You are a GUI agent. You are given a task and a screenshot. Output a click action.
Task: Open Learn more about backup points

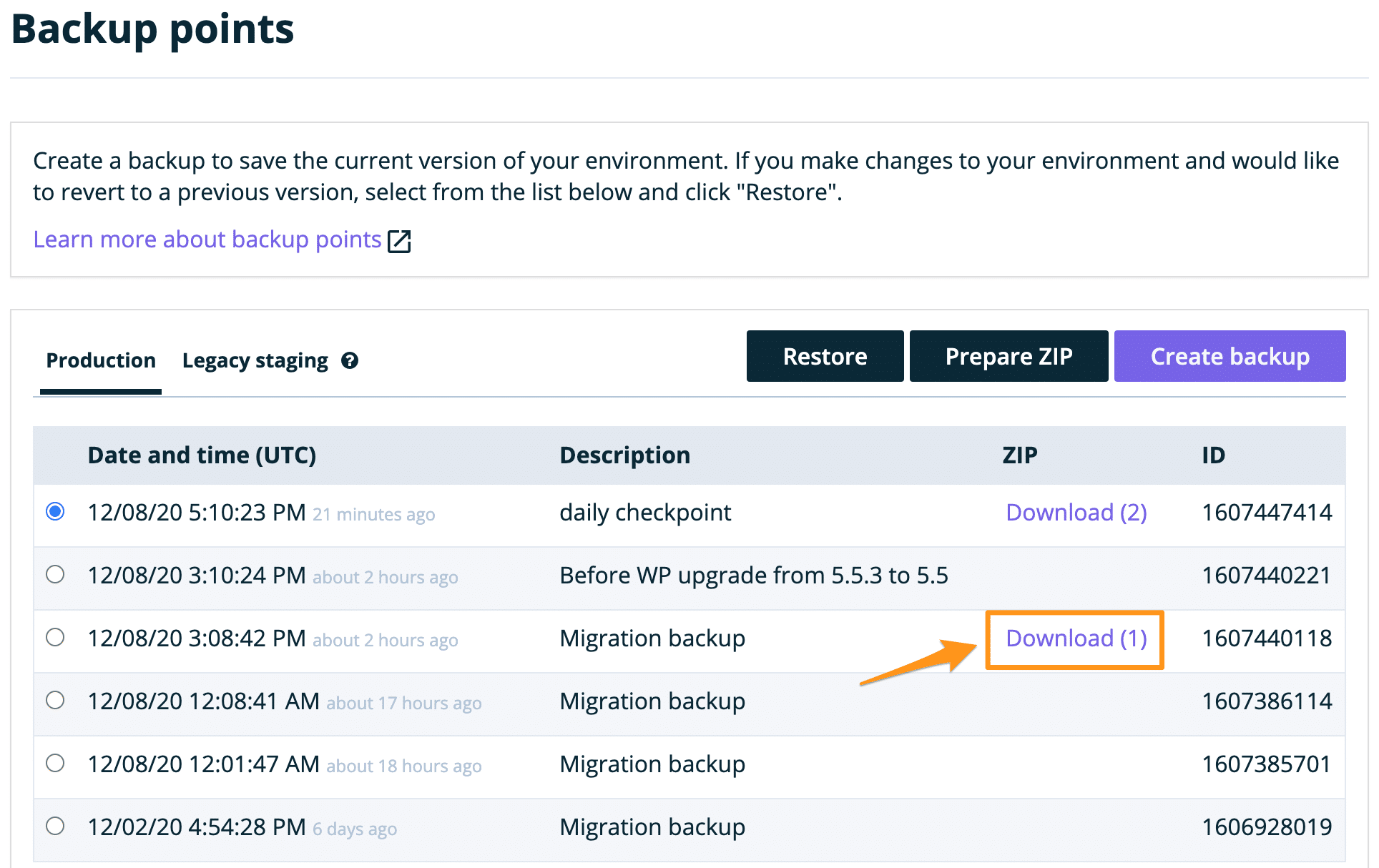[206, 239]
